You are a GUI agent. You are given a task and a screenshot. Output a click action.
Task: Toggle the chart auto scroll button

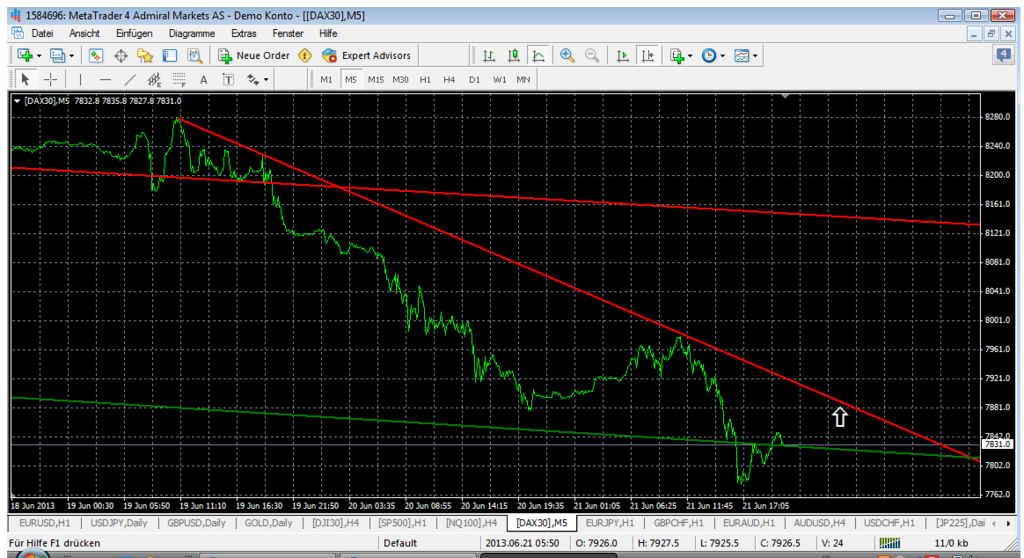(x=622, y=56)
